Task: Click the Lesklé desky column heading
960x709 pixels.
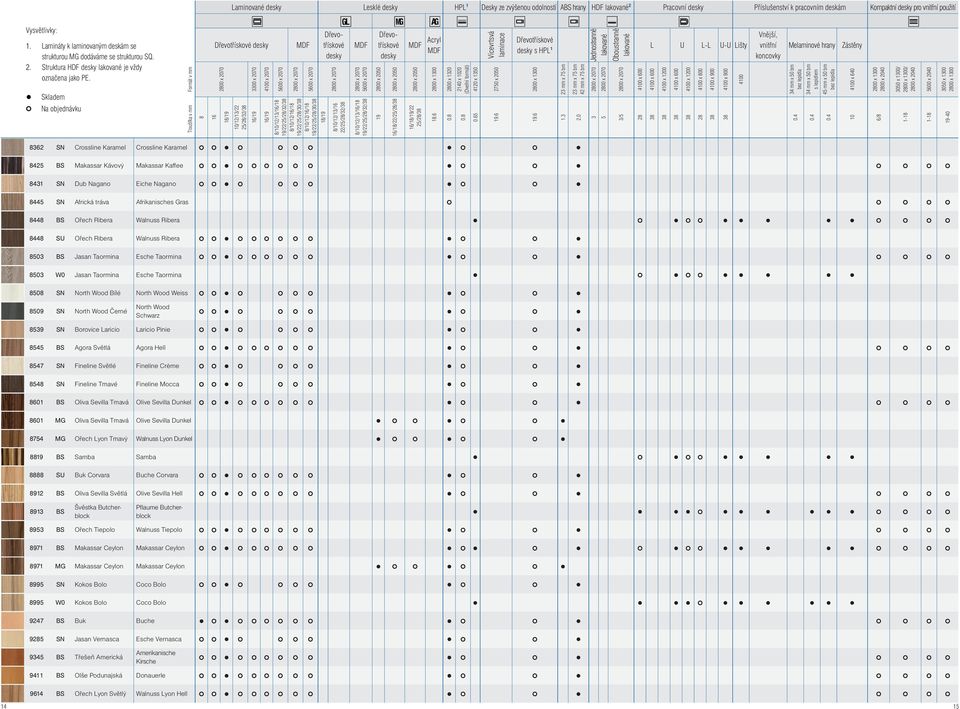Action: click(380, 7)
